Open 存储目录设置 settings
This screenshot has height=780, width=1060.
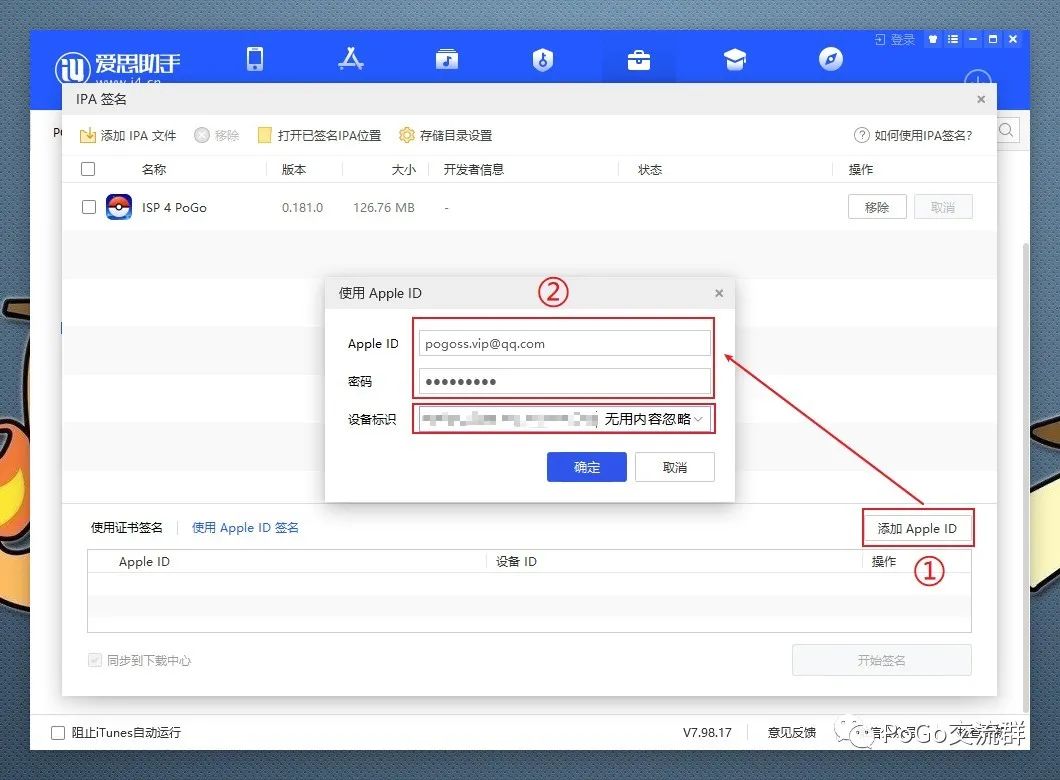(x=445, y=135)
